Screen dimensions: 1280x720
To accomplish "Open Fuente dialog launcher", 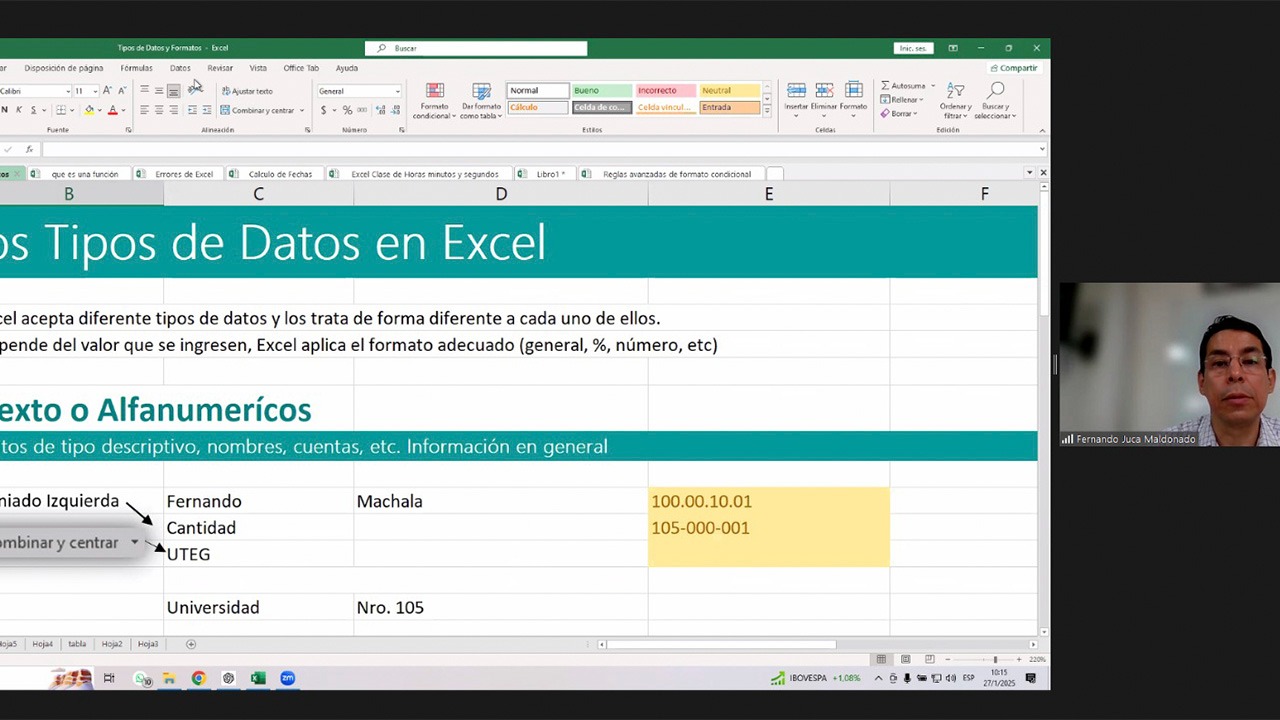I will point(128,130).
